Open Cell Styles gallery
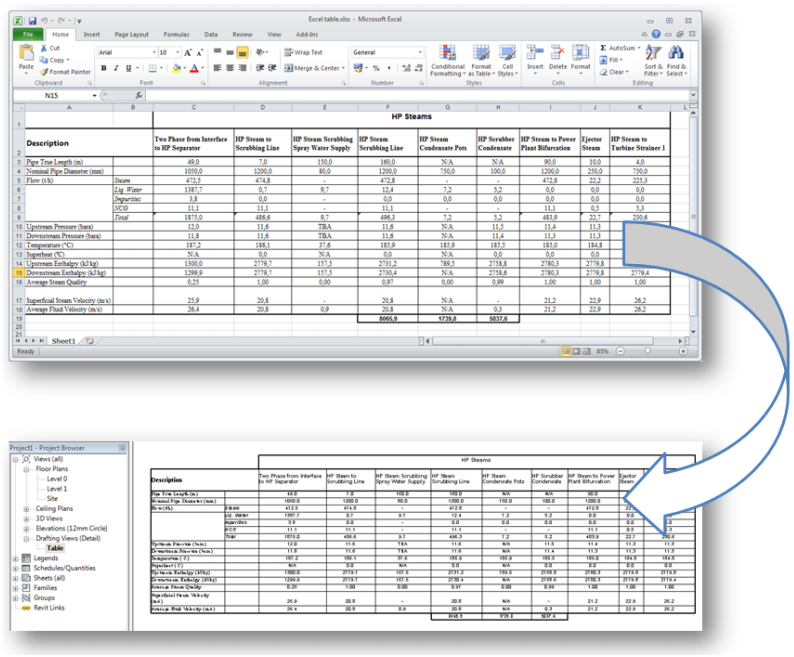This screenshot has height=657, width=794. (x=507, y=61)
